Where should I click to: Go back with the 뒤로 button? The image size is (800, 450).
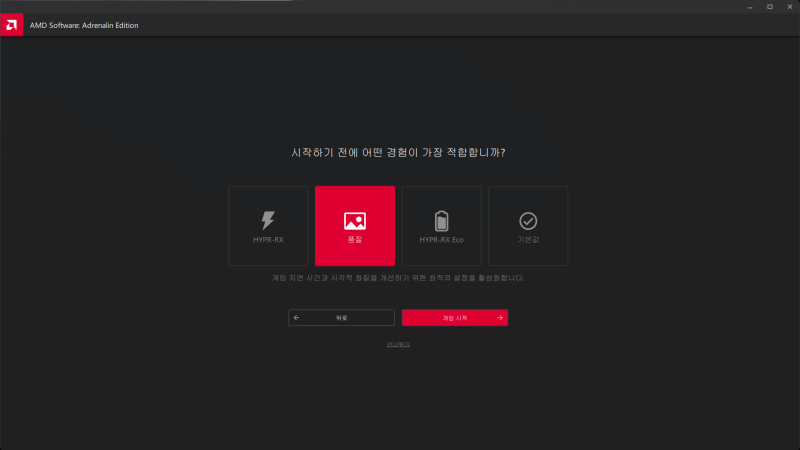click(341, 317)
